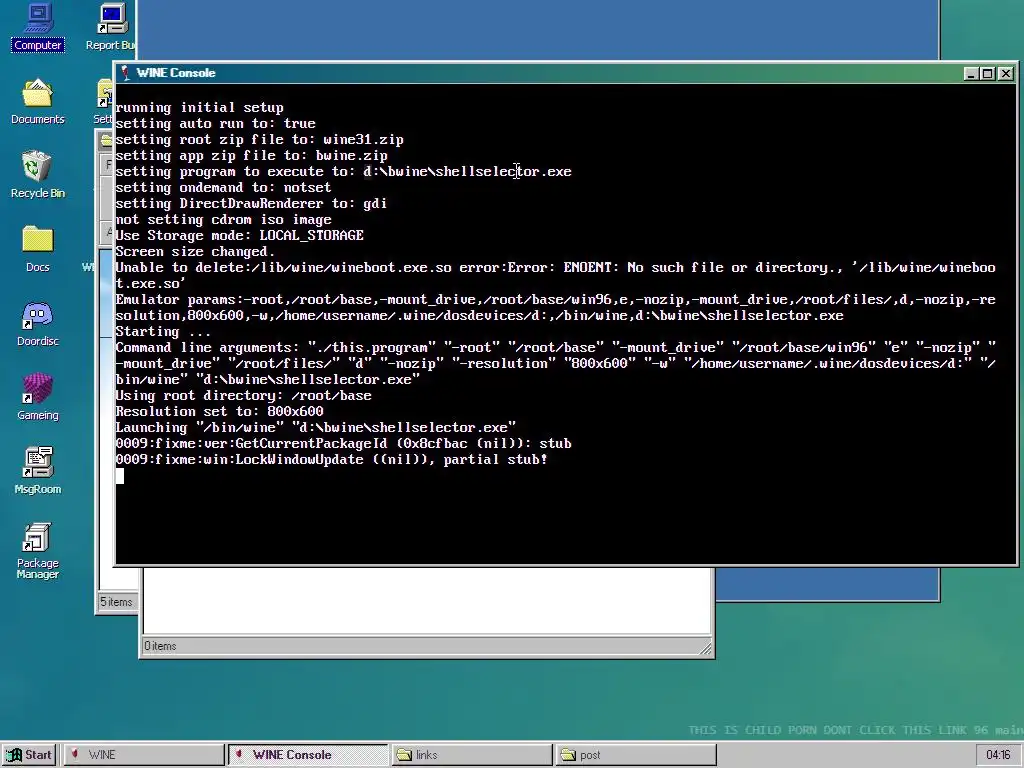Open the Package Manager shortcut
This screenshot has width=1024, height=768.
point(38,551)
